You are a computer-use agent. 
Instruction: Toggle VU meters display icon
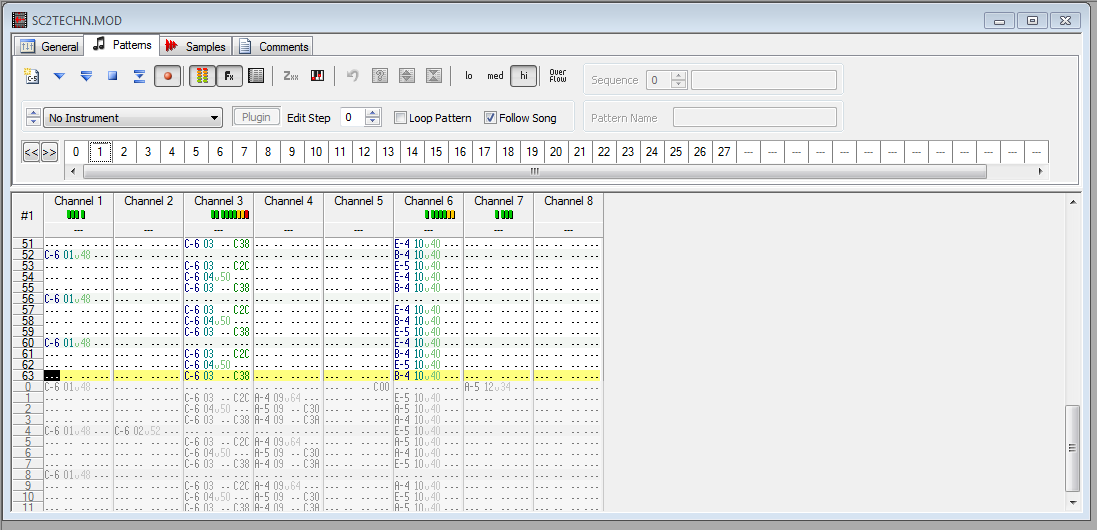click(202, 76)
